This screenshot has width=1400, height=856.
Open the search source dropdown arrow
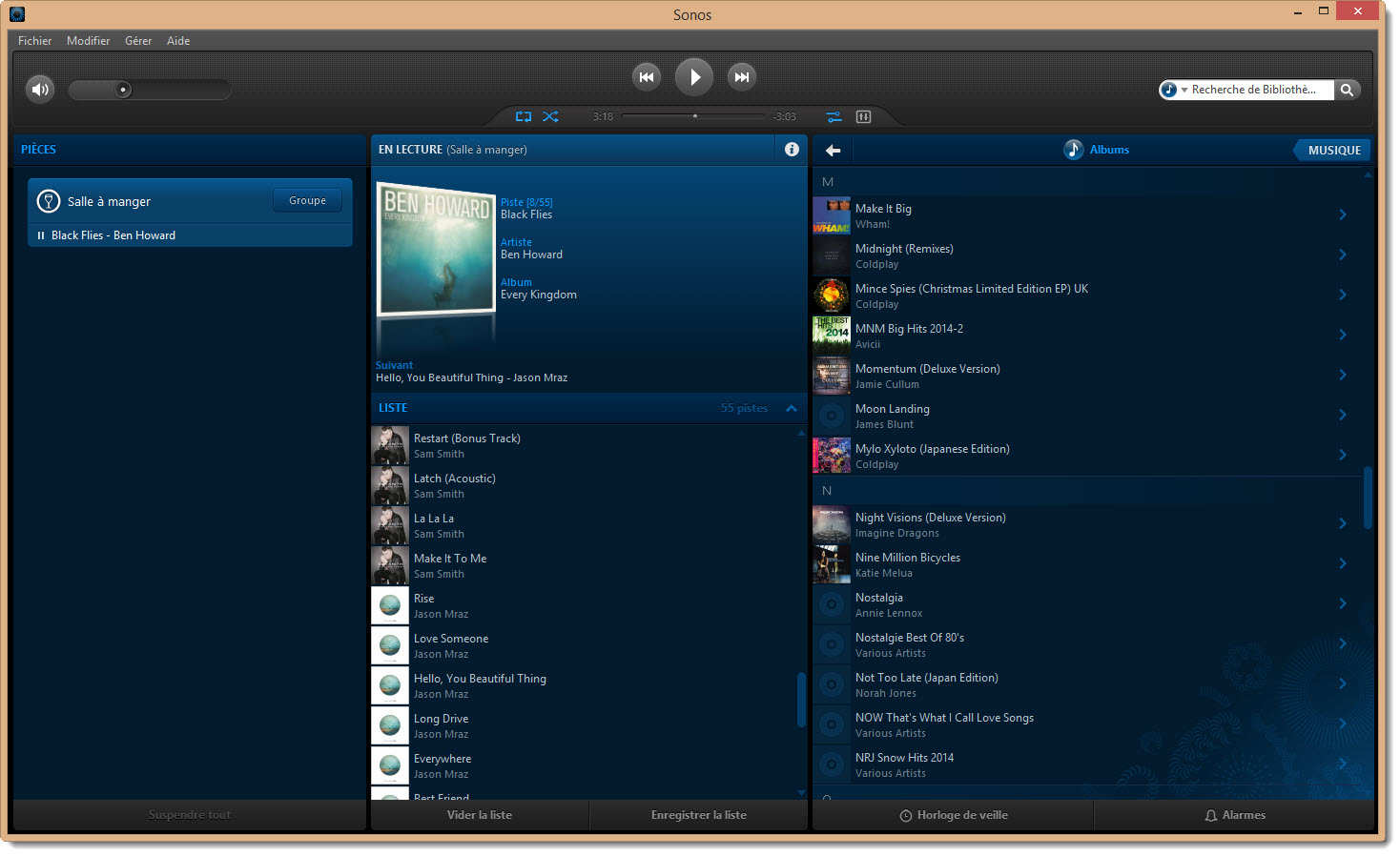[1184, 91]
